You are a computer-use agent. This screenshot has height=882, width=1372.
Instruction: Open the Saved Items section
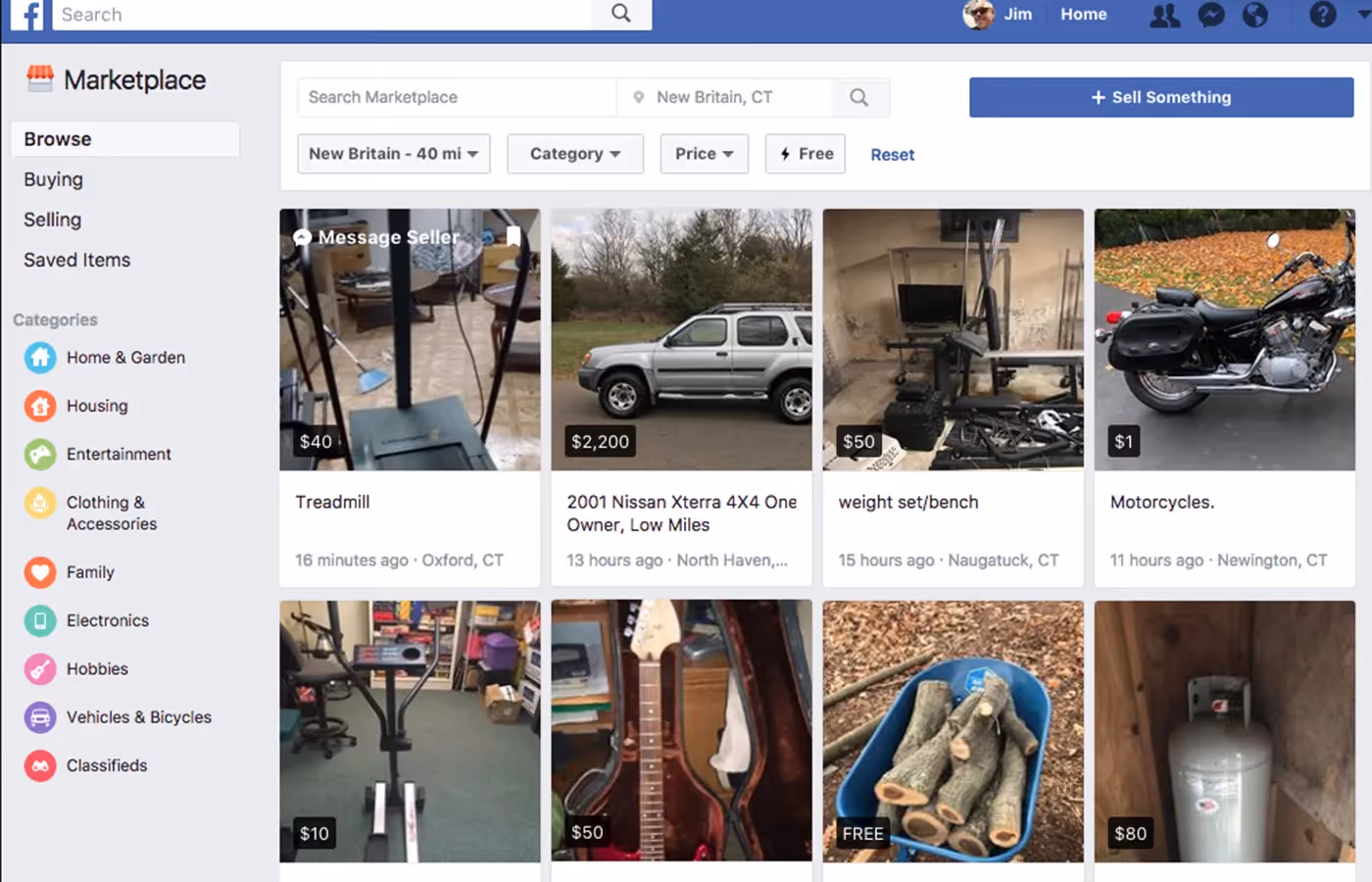tap(76, 260)
